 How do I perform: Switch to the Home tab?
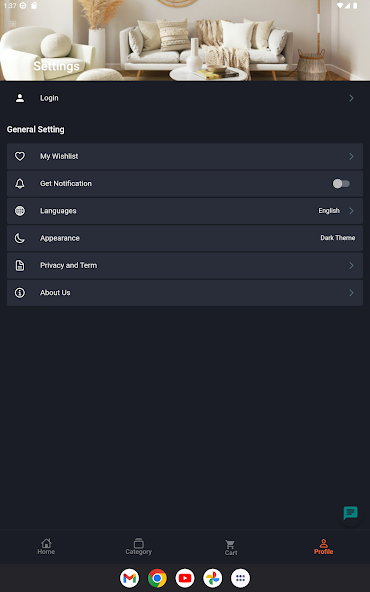coord(46,546)
